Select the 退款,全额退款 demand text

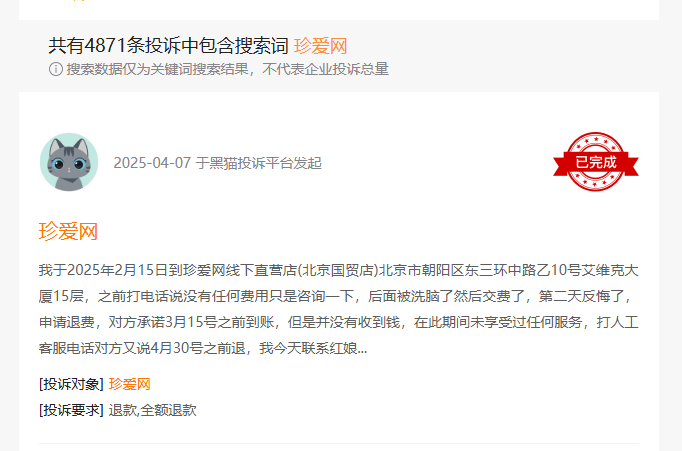coord(152,410)
